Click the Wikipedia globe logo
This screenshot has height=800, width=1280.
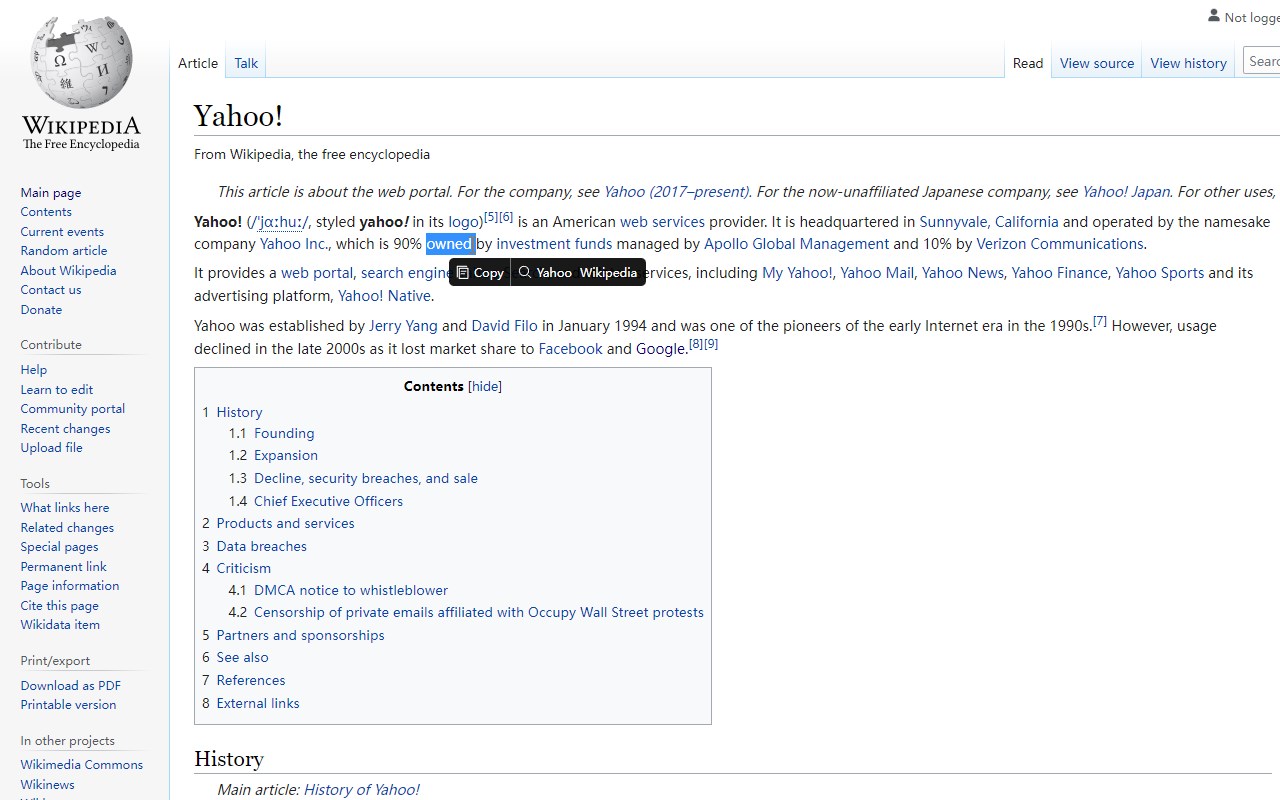(x=81, y=62)
